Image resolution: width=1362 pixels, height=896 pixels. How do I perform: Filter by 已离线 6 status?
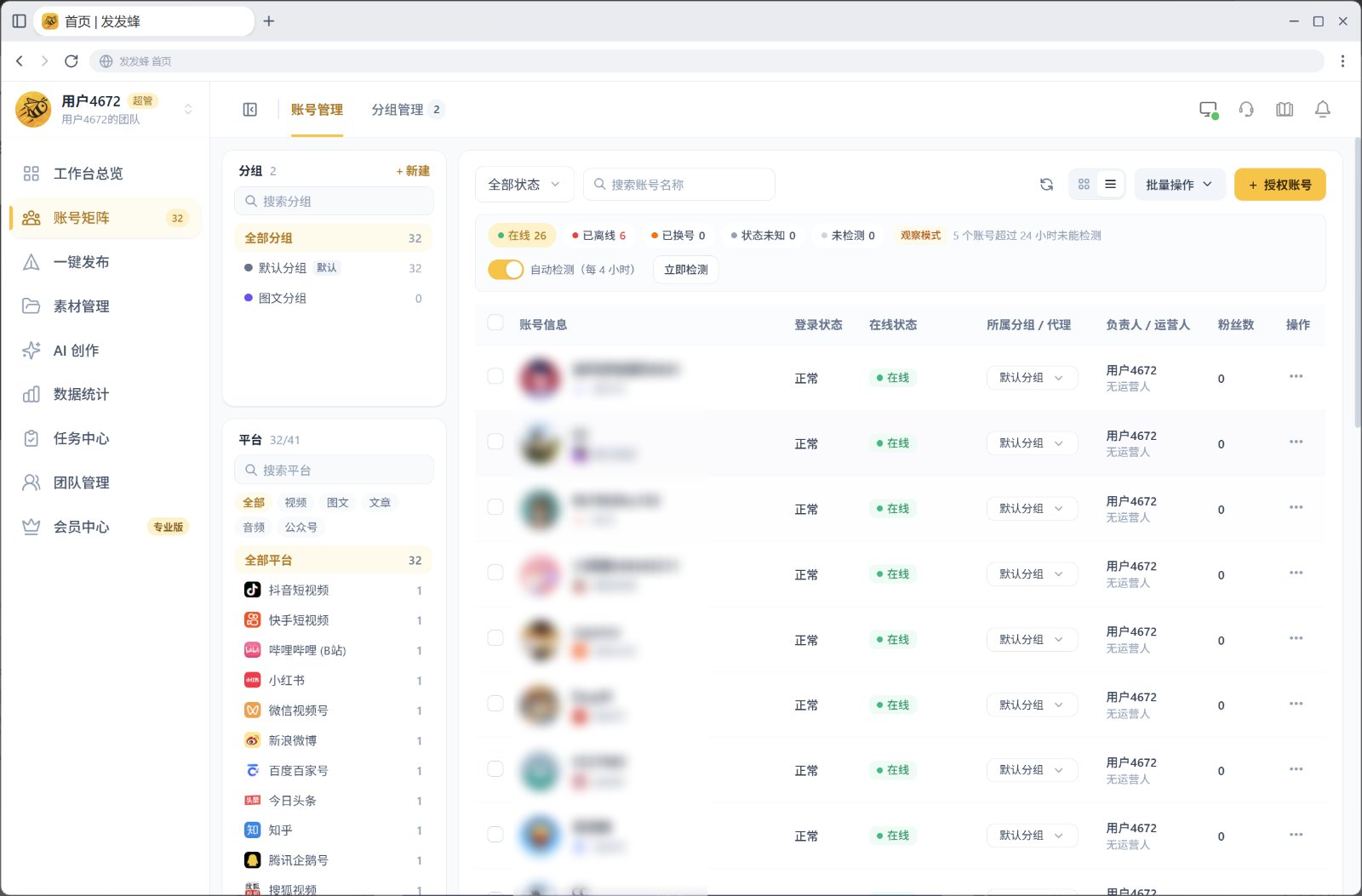(599, 236)
